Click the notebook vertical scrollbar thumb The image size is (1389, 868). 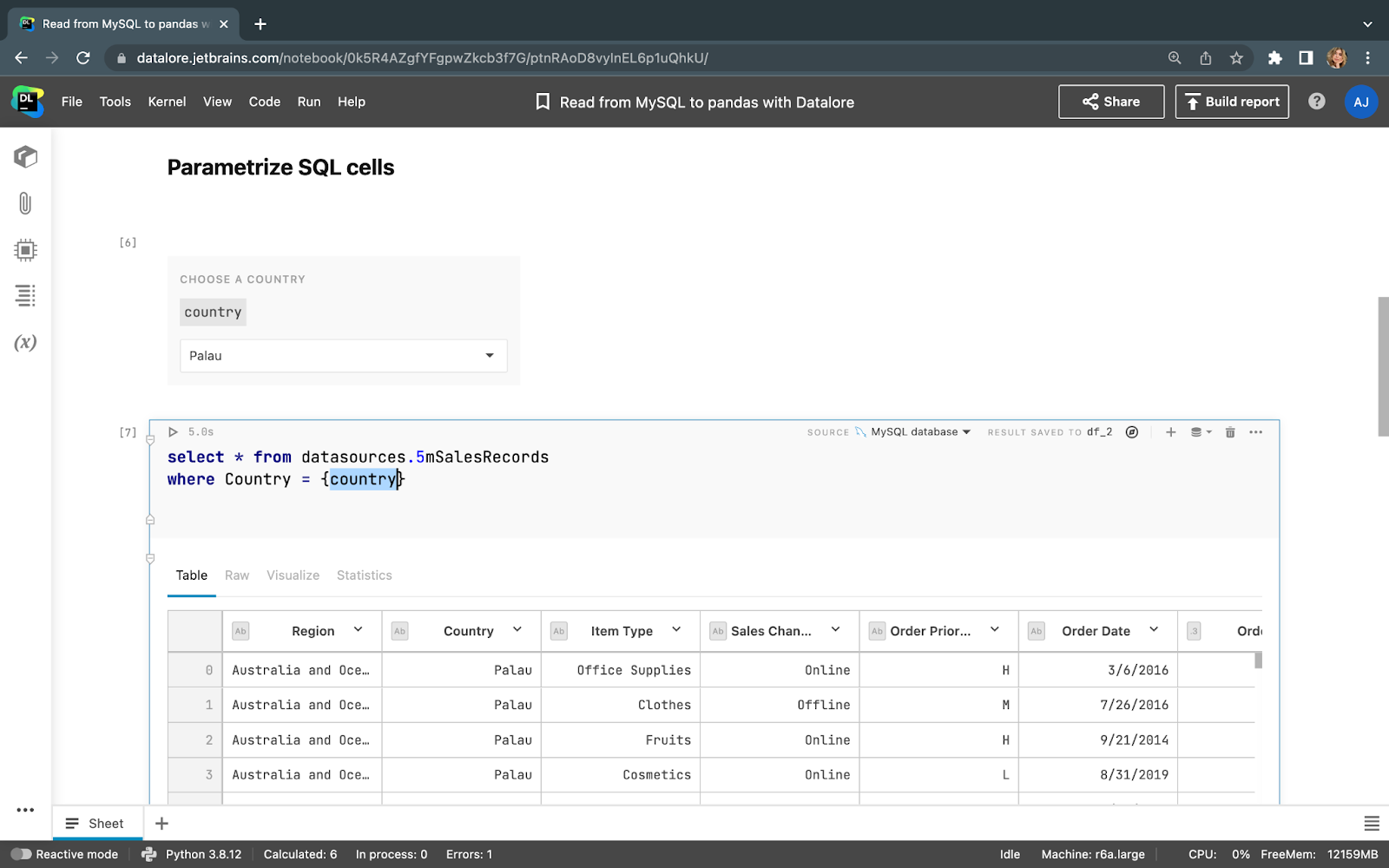1383,366
